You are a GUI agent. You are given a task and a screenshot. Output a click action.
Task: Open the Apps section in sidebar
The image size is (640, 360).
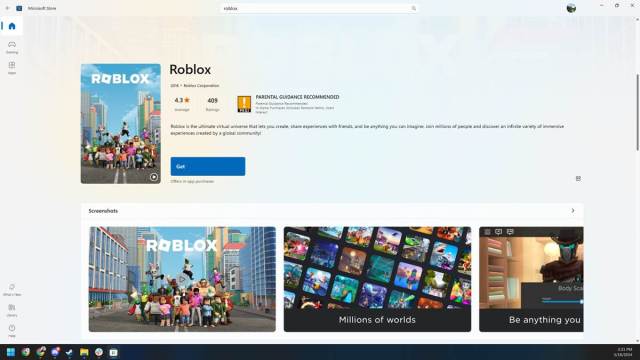click(x=12, y=68)
